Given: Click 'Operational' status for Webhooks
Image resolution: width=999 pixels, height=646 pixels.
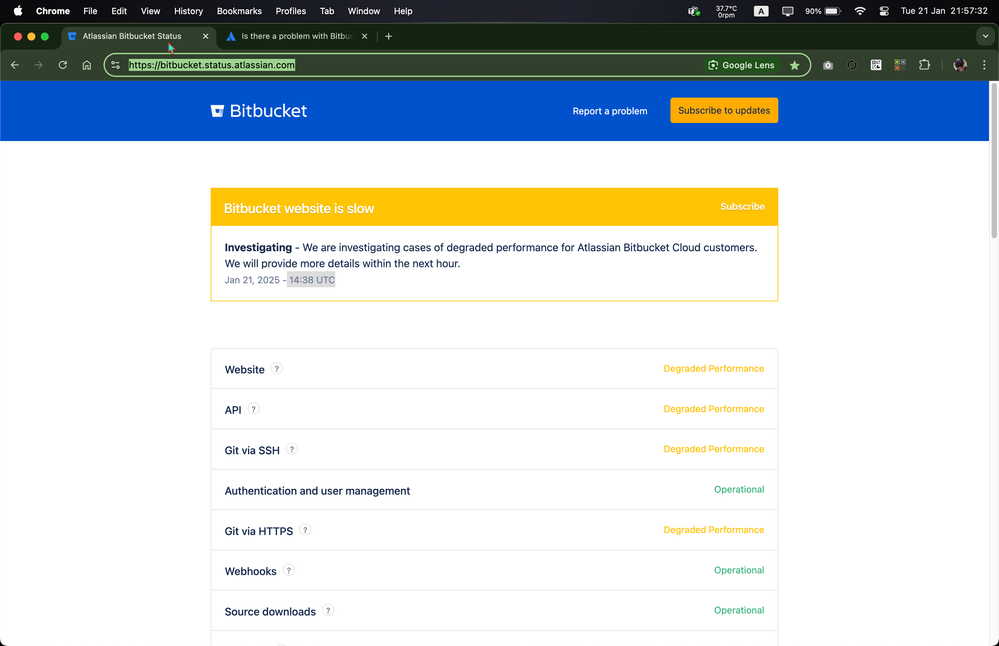Looking at the screenshot, I should click(x=739, y=570).
